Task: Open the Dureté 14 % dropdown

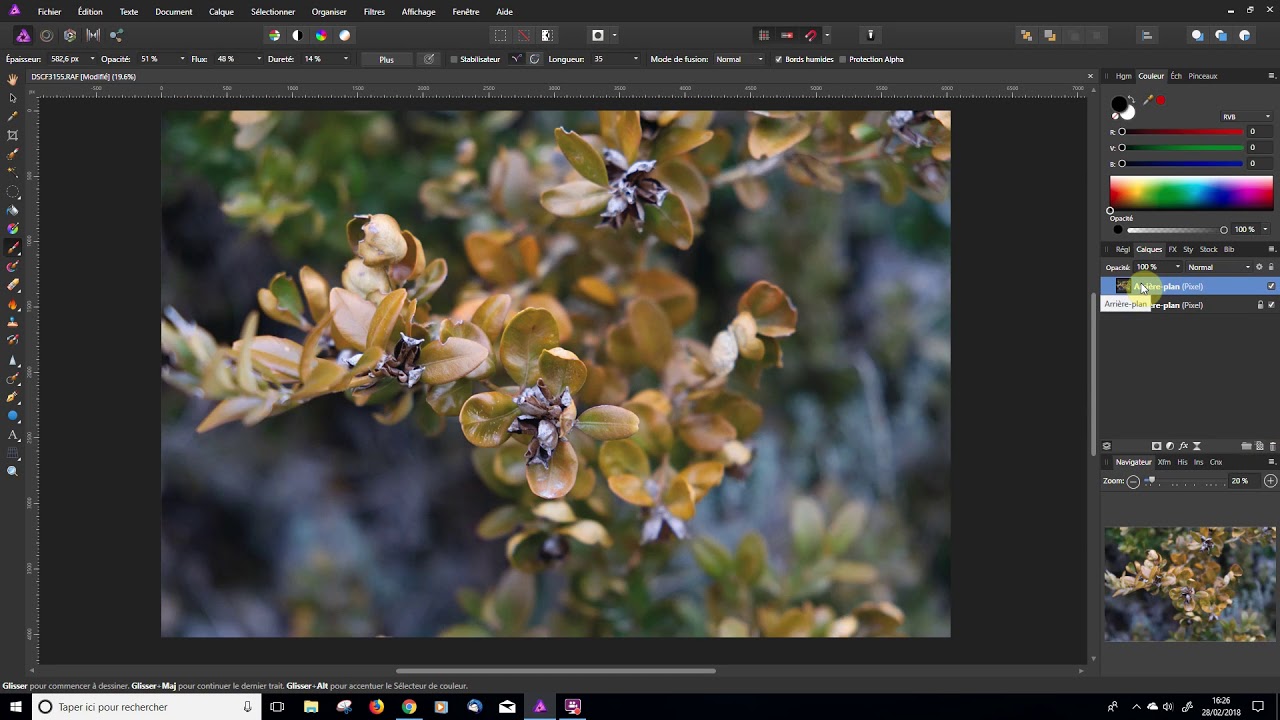Action: click(346, 59)
